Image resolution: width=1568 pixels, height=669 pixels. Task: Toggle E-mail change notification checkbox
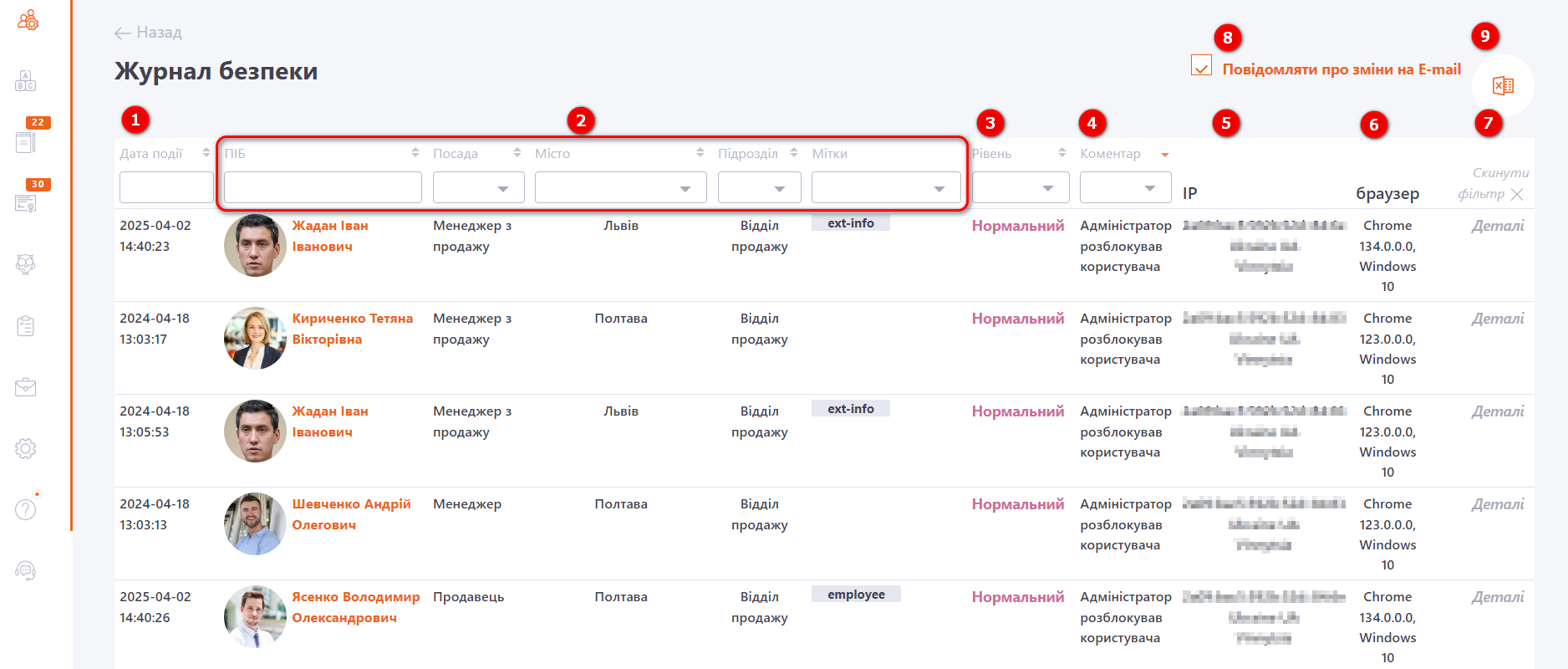(1201, 66)
